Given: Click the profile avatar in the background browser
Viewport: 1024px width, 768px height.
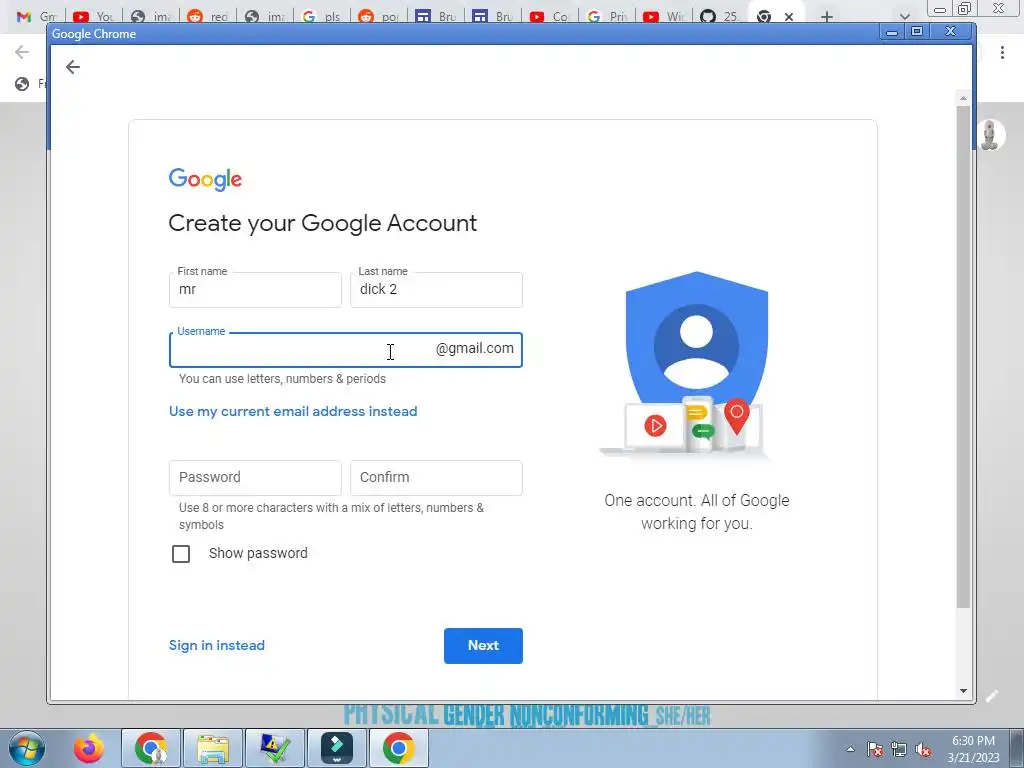Looking at the screenshot, I should pyautogui.click(x=991, y=135).
